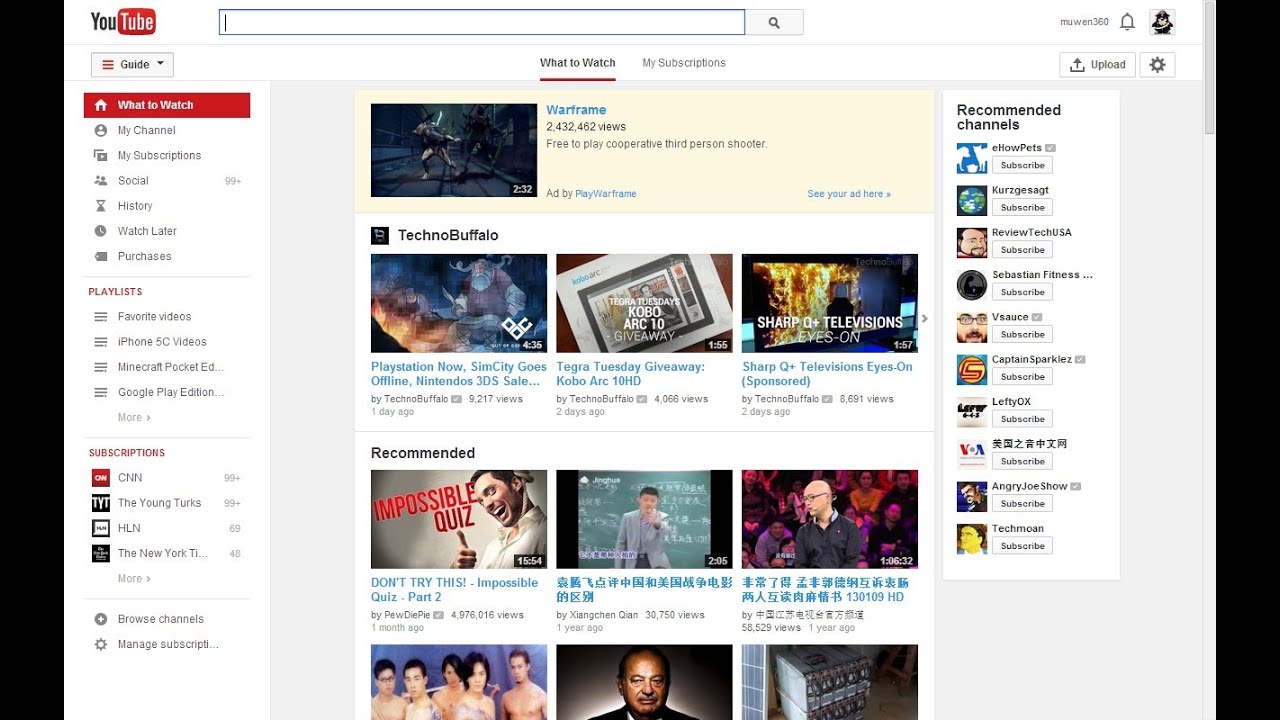Click the Vsauce channel avatar

click(x=972, y=327)
